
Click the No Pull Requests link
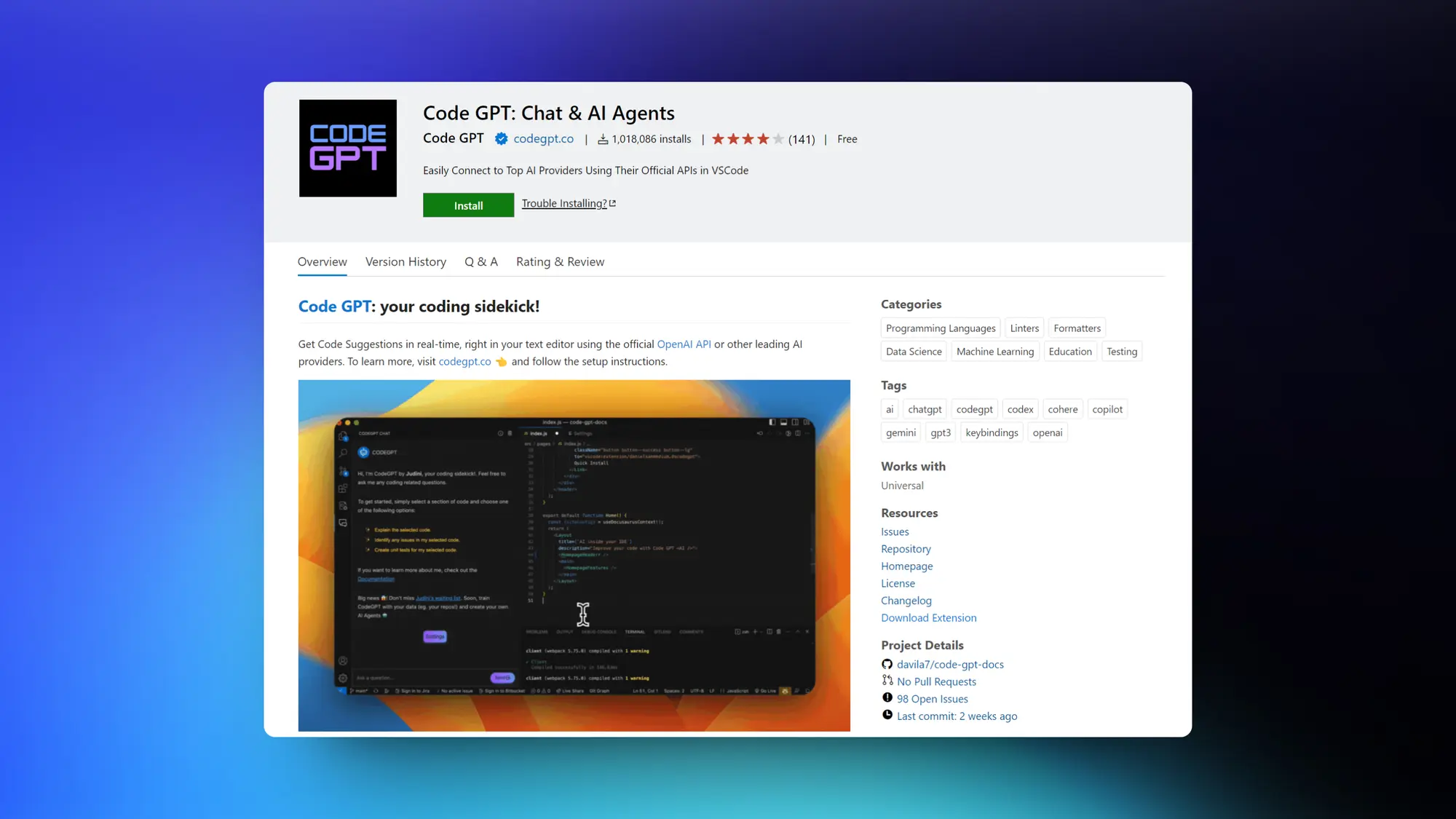pos(936,681)
